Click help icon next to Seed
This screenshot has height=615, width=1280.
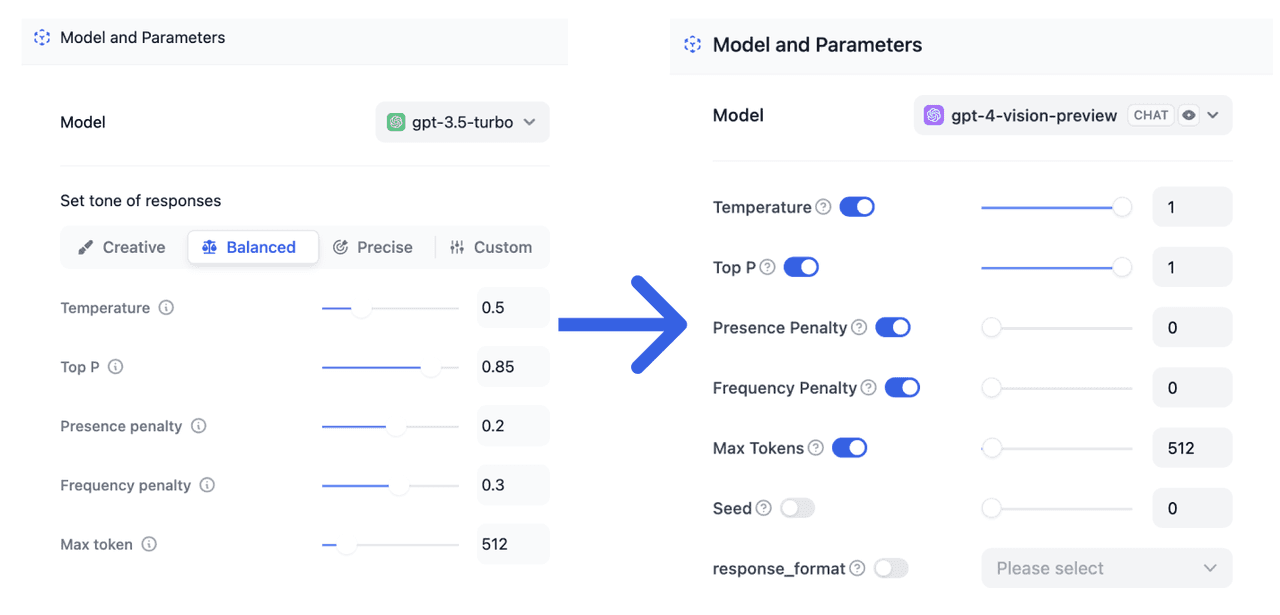[x=764, y=508]
